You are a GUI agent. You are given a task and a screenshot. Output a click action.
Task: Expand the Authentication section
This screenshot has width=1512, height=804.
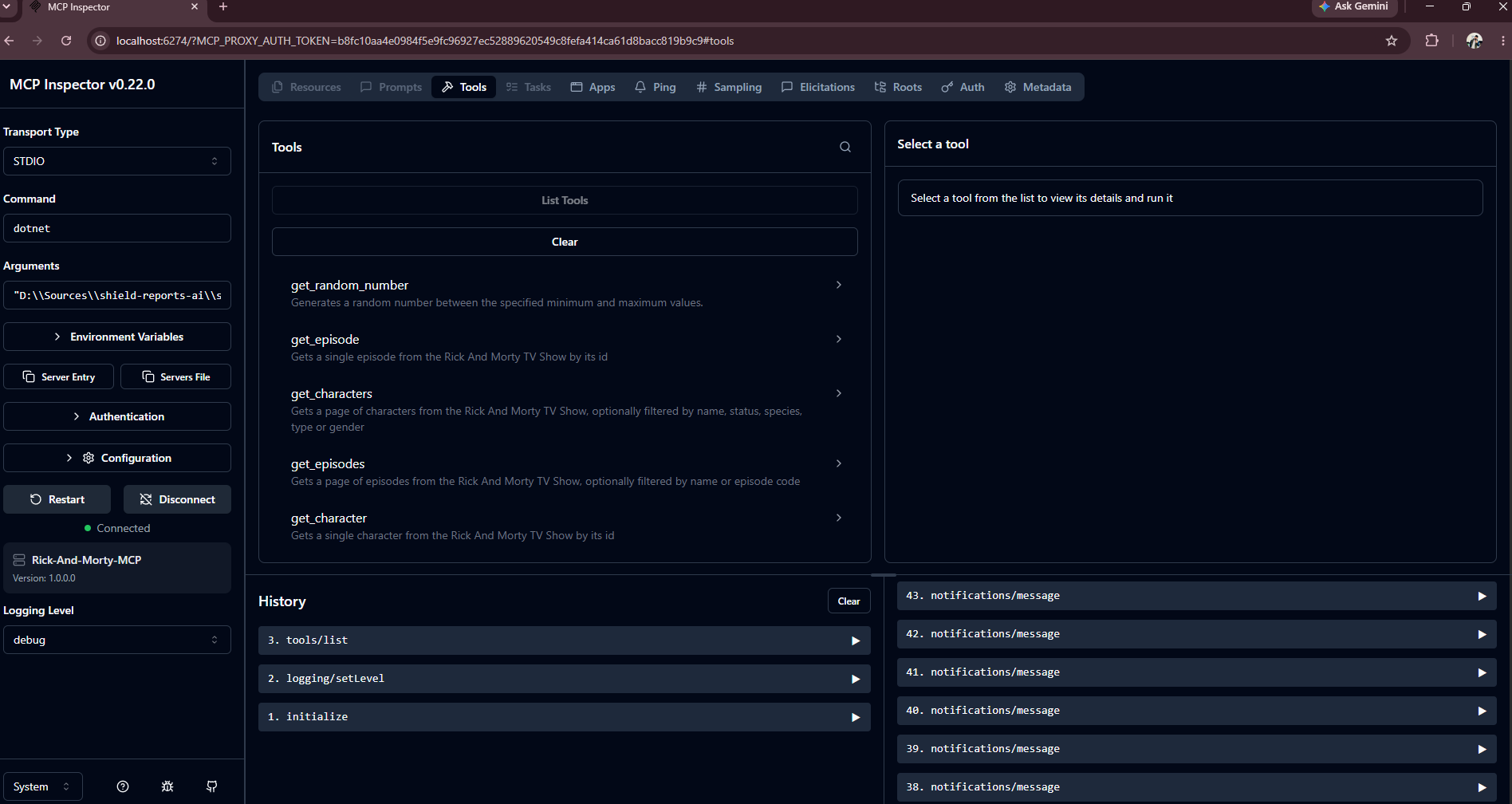[117, 416]
